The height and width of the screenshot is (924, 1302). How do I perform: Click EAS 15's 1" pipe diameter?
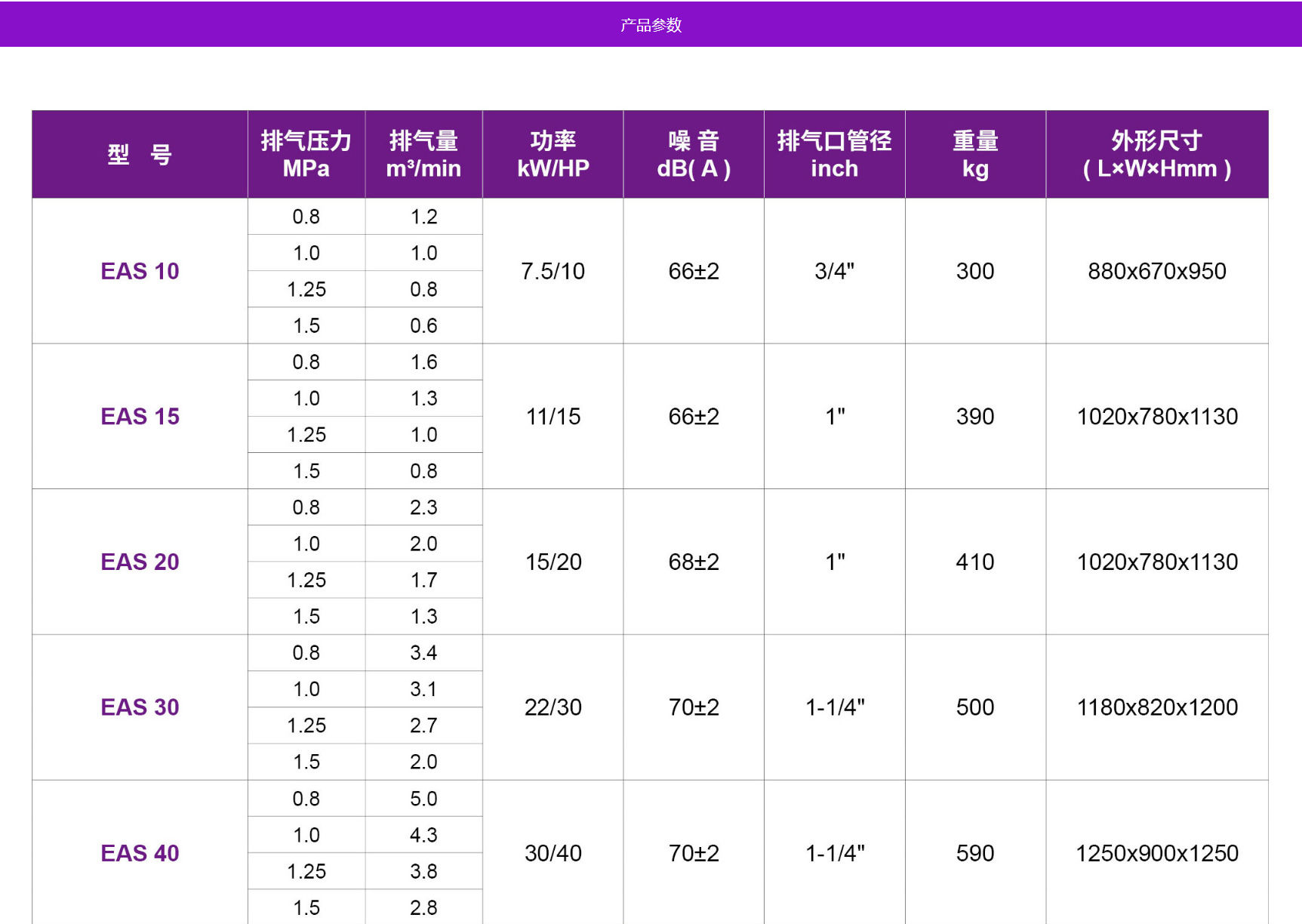(x=835, y=416)
